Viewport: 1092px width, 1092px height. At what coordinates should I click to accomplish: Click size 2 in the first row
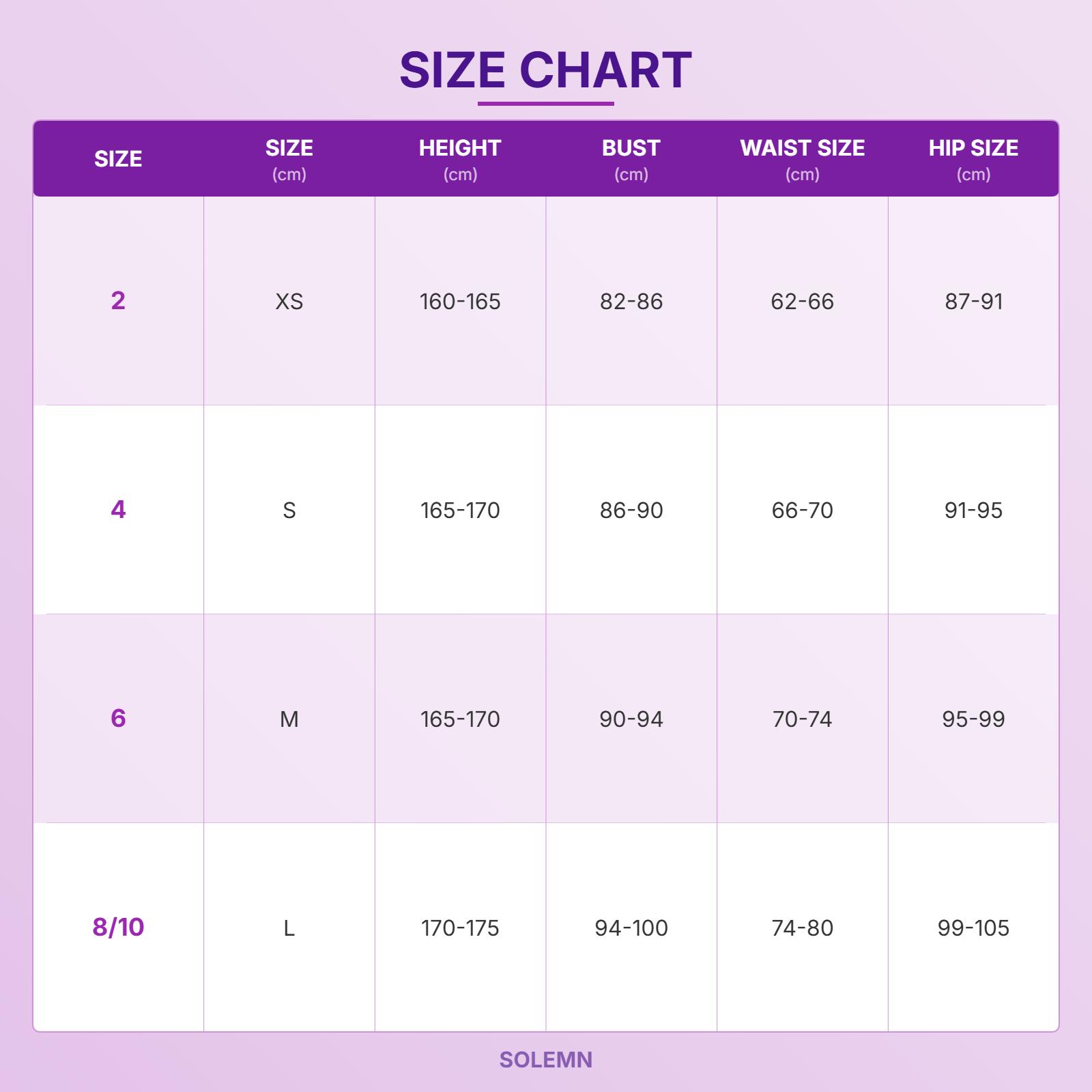(x=118, y=300)
